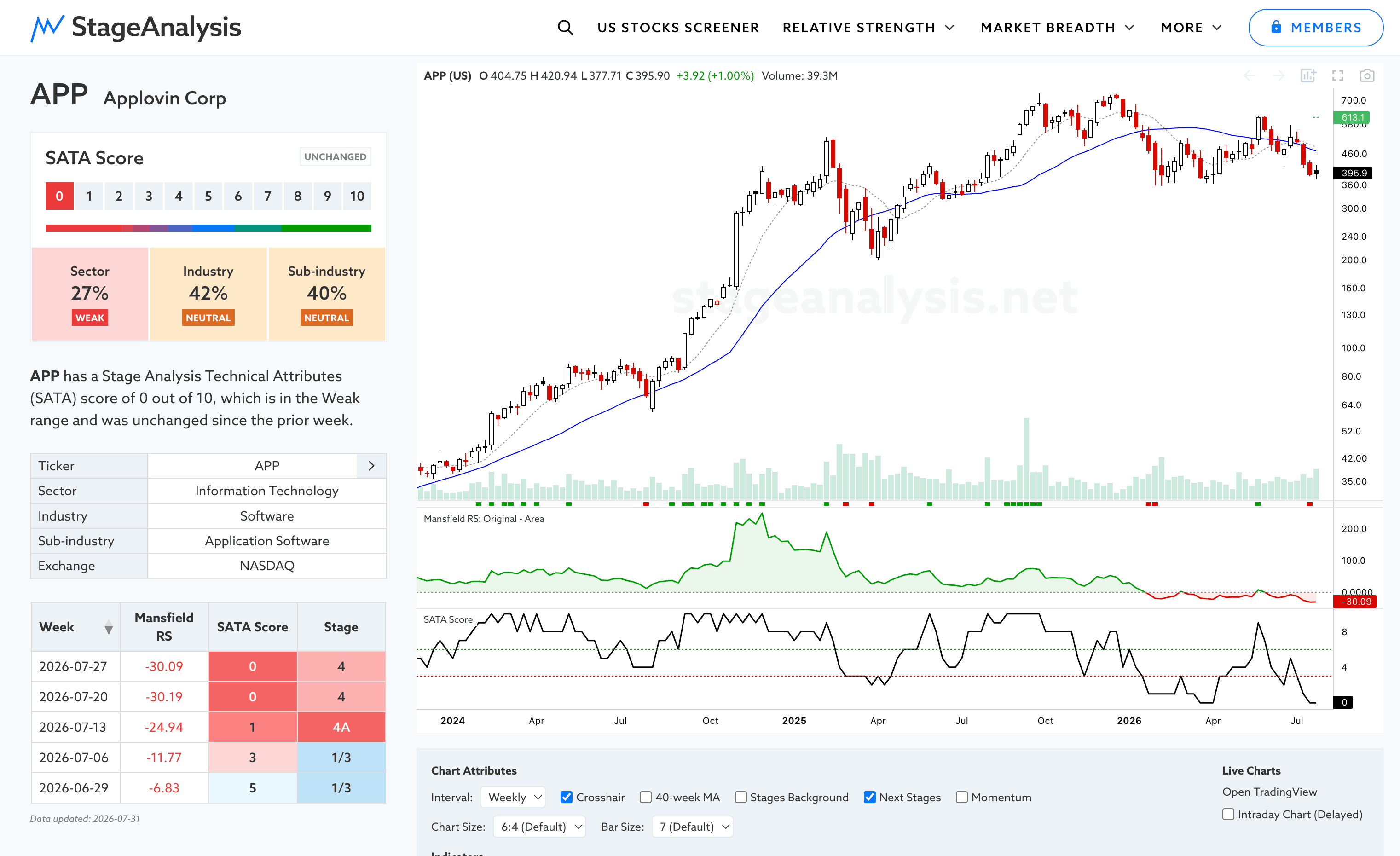Open the chart indicators icon
Viewport: 1400px width, 856px height.
[1308, 75]
